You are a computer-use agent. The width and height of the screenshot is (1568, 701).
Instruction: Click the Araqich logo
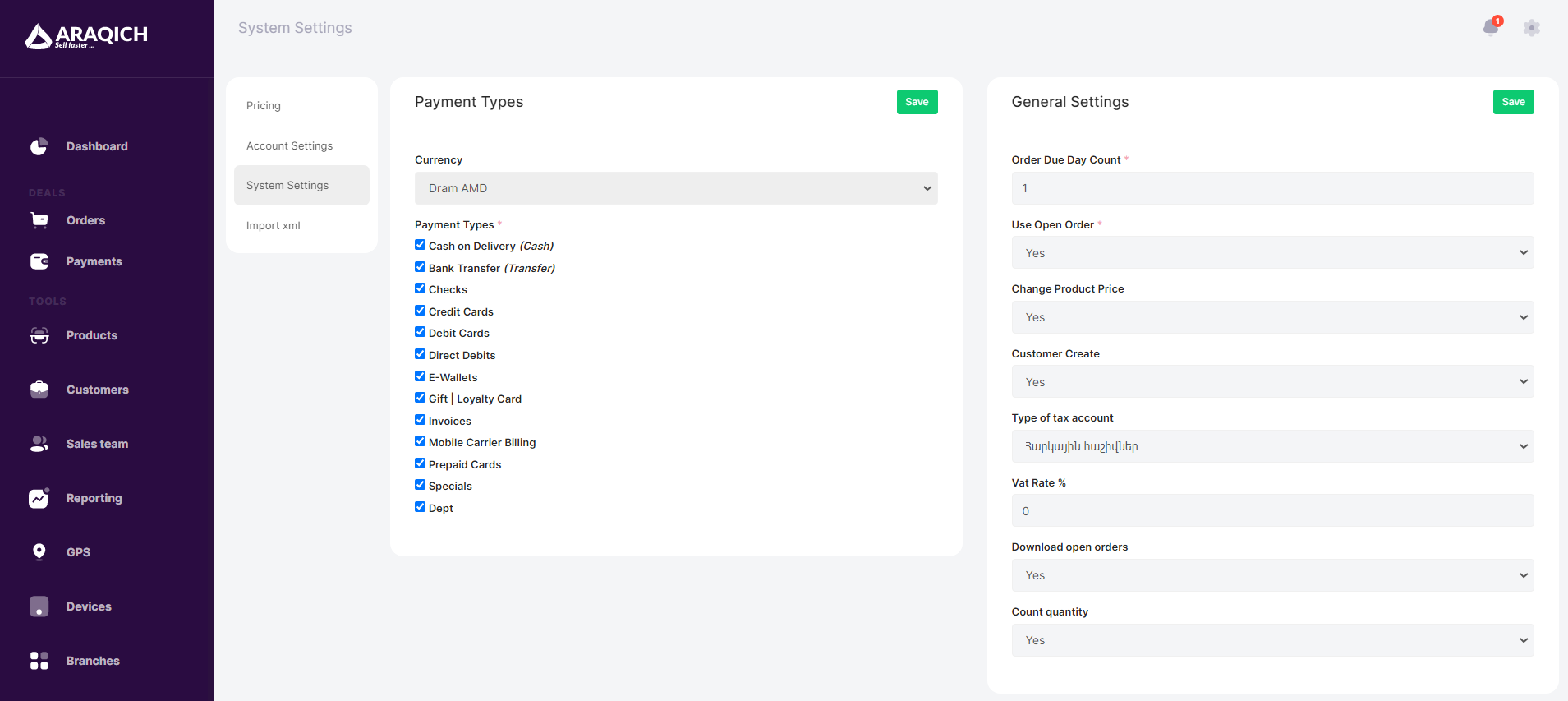(x=86, y=36)
